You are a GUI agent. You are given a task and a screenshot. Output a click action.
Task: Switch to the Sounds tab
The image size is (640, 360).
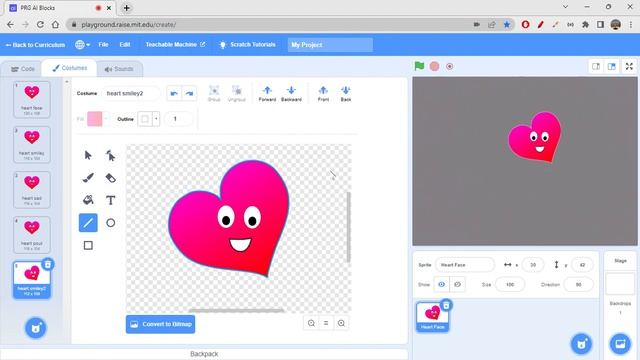tap(119, 69)
